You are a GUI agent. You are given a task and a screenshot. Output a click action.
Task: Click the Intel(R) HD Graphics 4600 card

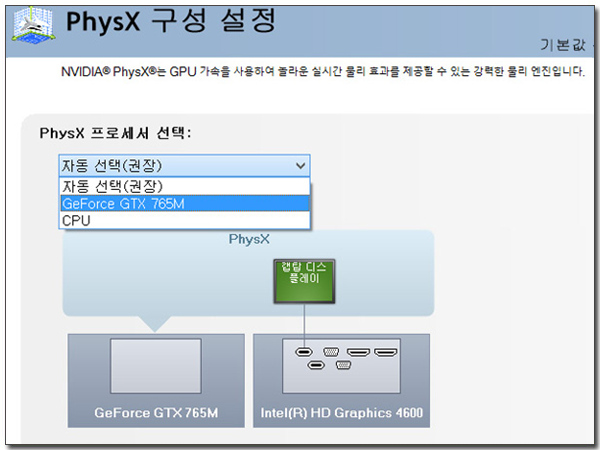click(x=341, y=380)
